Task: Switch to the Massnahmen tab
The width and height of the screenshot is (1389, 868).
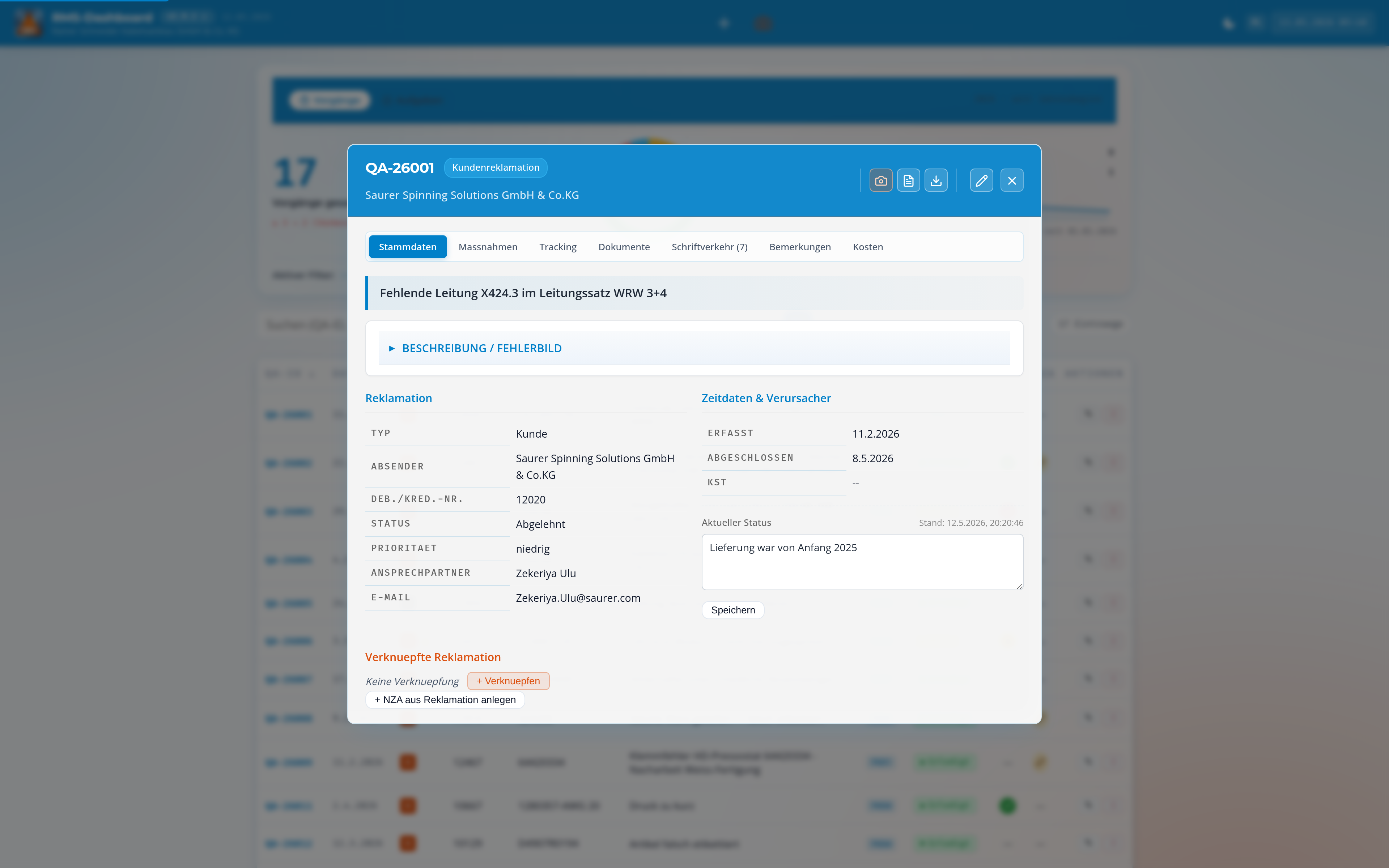Action: 488,247
